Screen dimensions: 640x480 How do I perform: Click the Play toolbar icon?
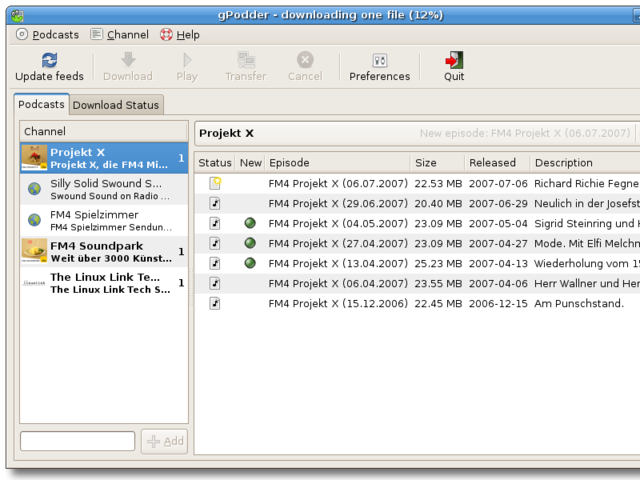187,60
